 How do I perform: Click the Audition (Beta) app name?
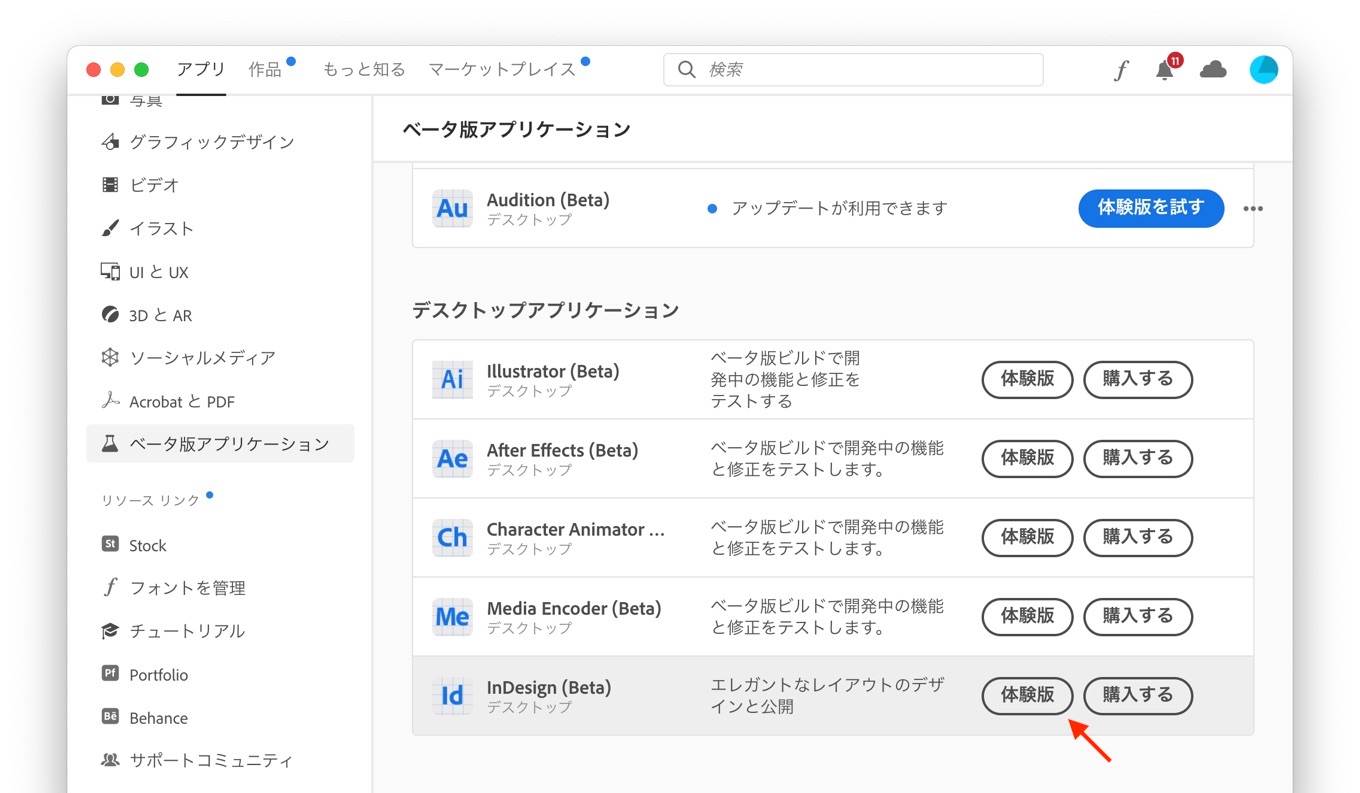click(x=548, y=200)
